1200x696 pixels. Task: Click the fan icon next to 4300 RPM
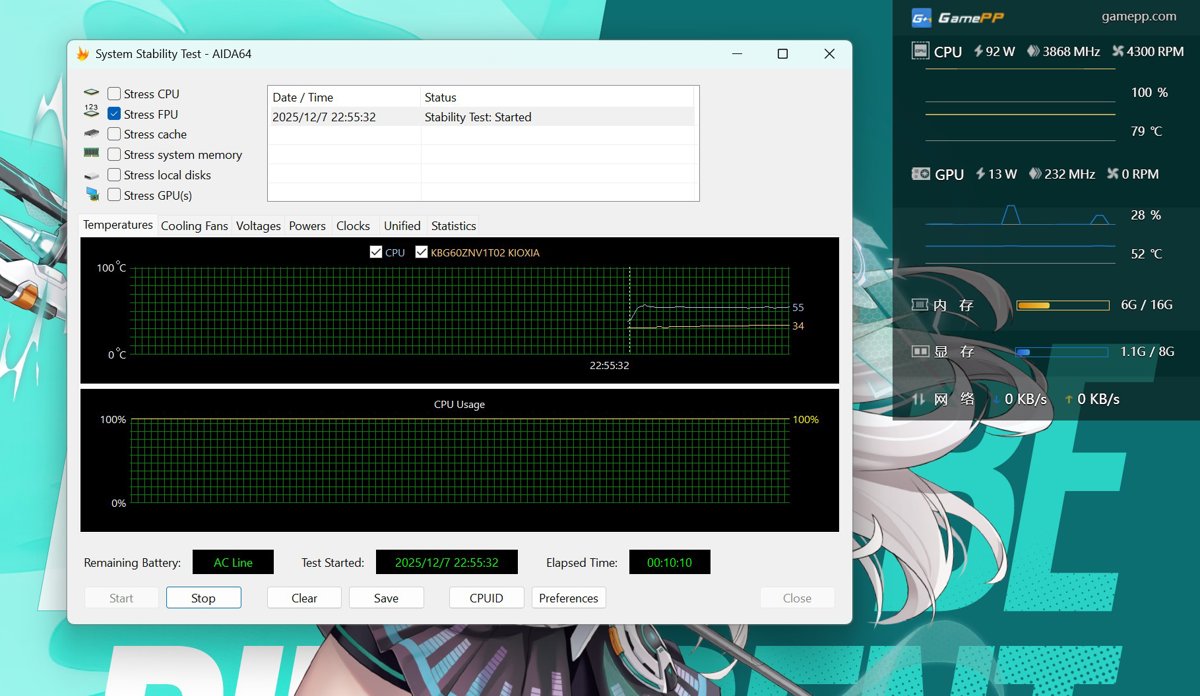point(1120,51)
